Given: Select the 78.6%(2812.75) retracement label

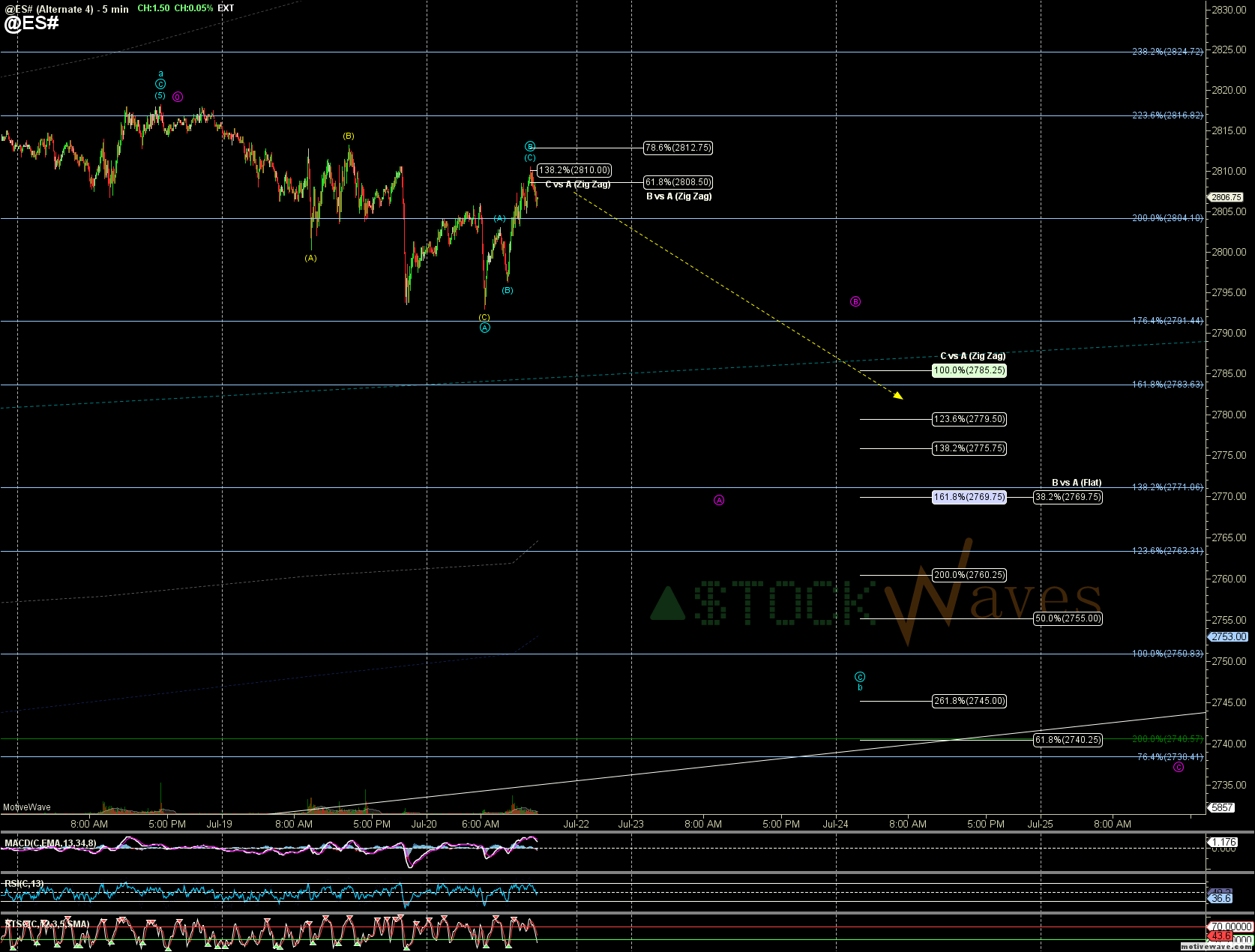Looking at the screenshot, I should pos(678,148).
